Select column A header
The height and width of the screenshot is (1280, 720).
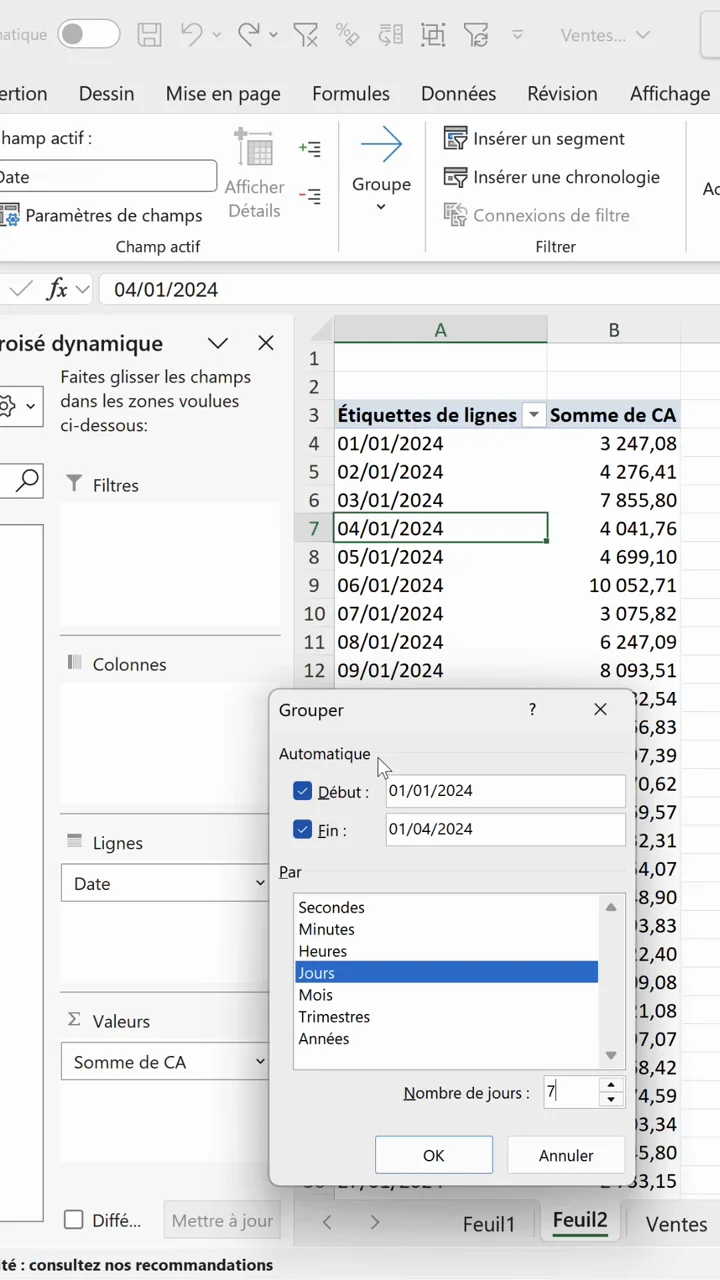coord(441,330)
